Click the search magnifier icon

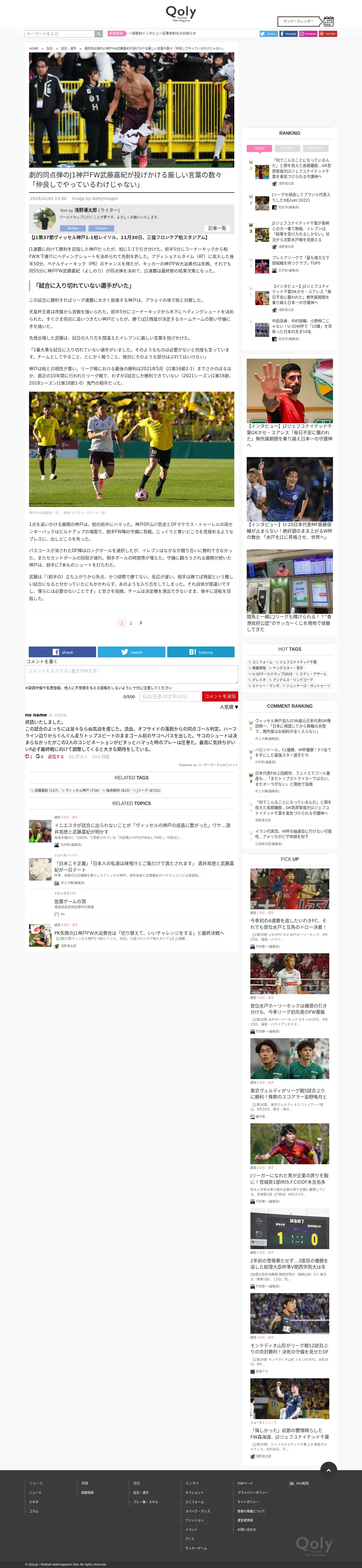point(99,34)
